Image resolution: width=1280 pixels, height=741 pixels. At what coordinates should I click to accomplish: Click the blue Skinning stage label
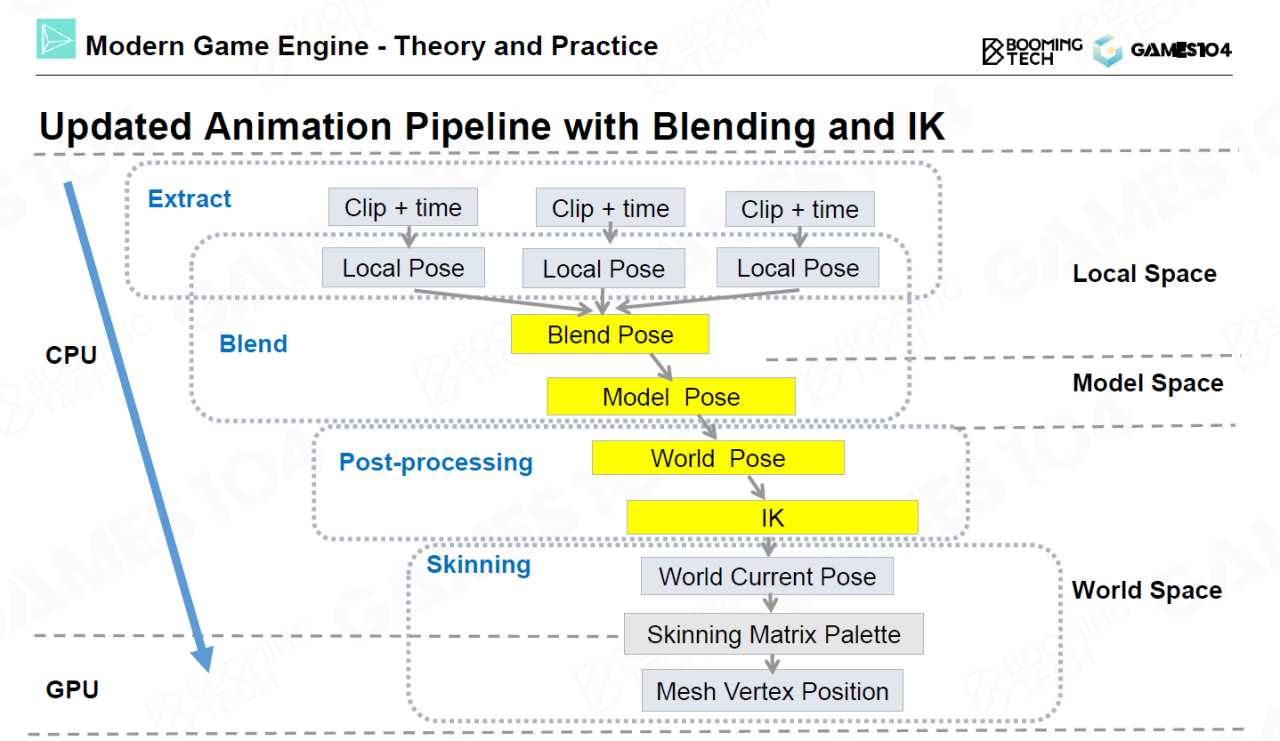(478, 565)
